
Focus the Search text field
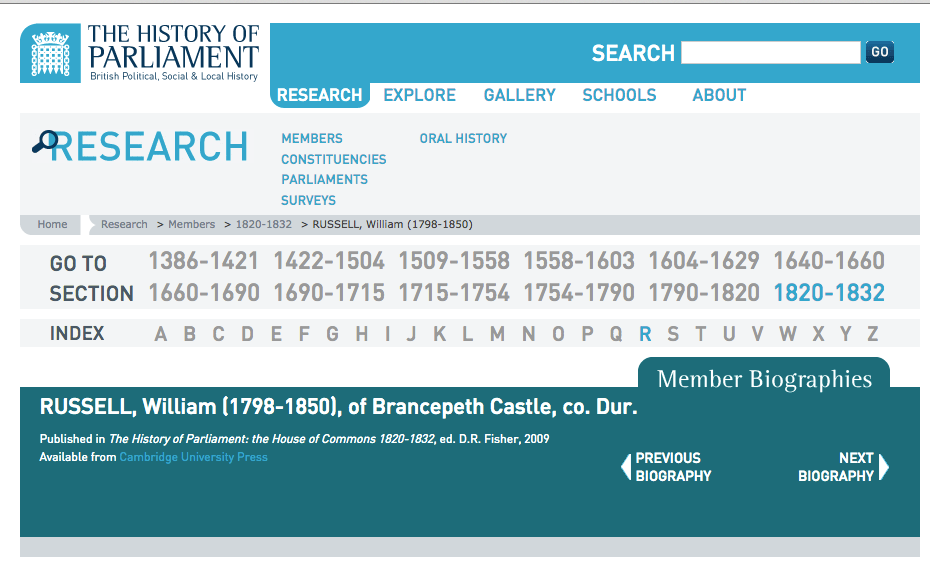770,53
